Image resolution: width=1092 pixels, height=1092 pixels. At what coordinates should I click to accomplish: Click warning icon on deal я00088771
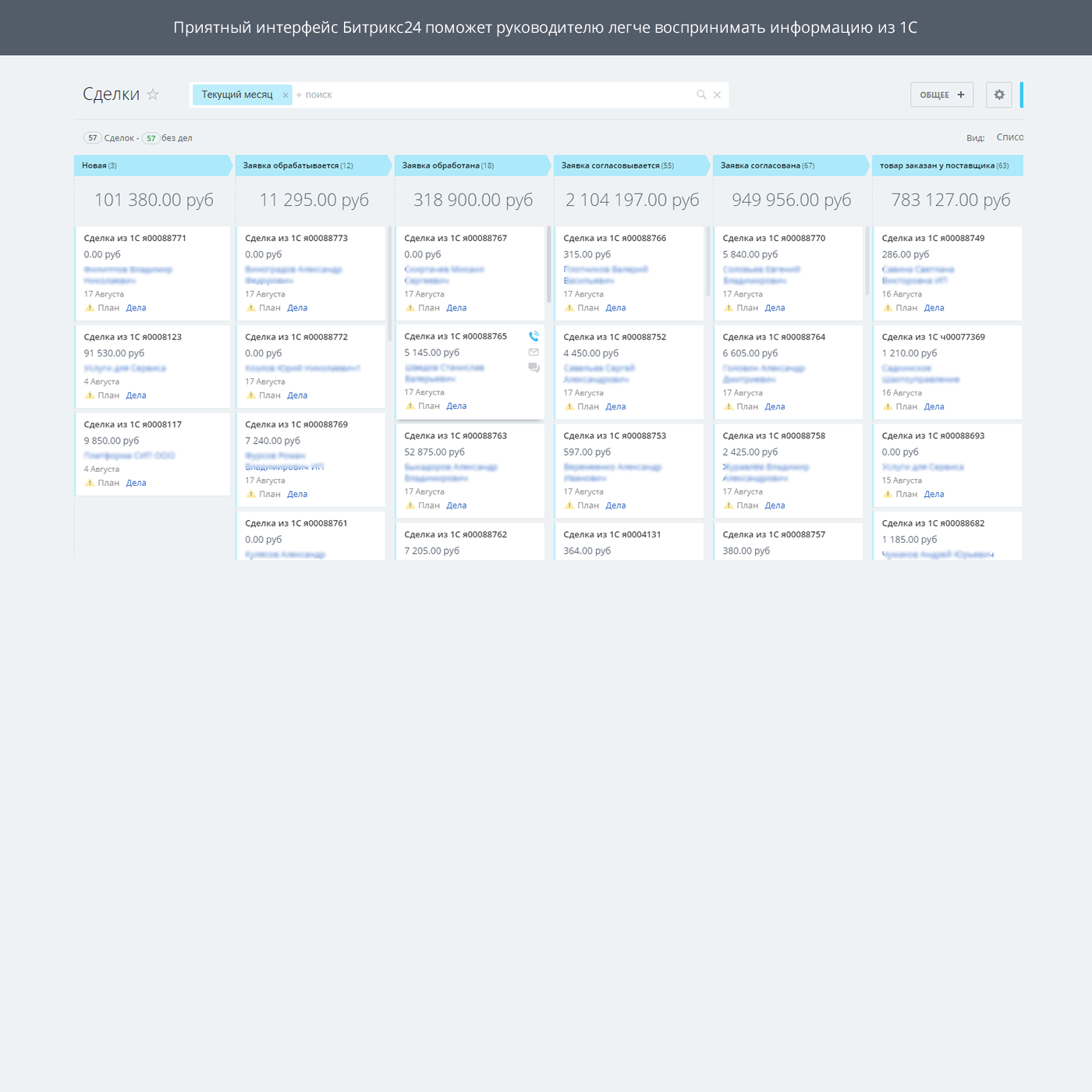90,308
